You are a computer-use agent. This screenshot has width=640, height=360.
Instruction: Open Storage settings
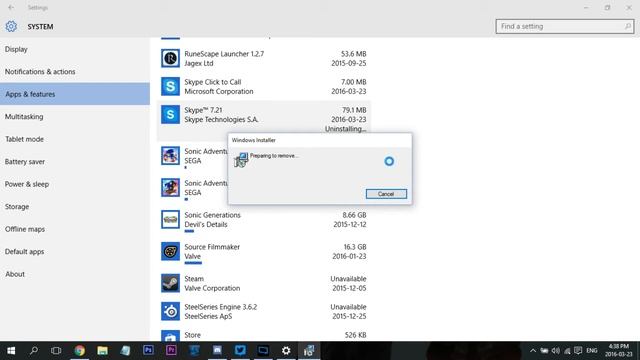[x=75, y=206]
